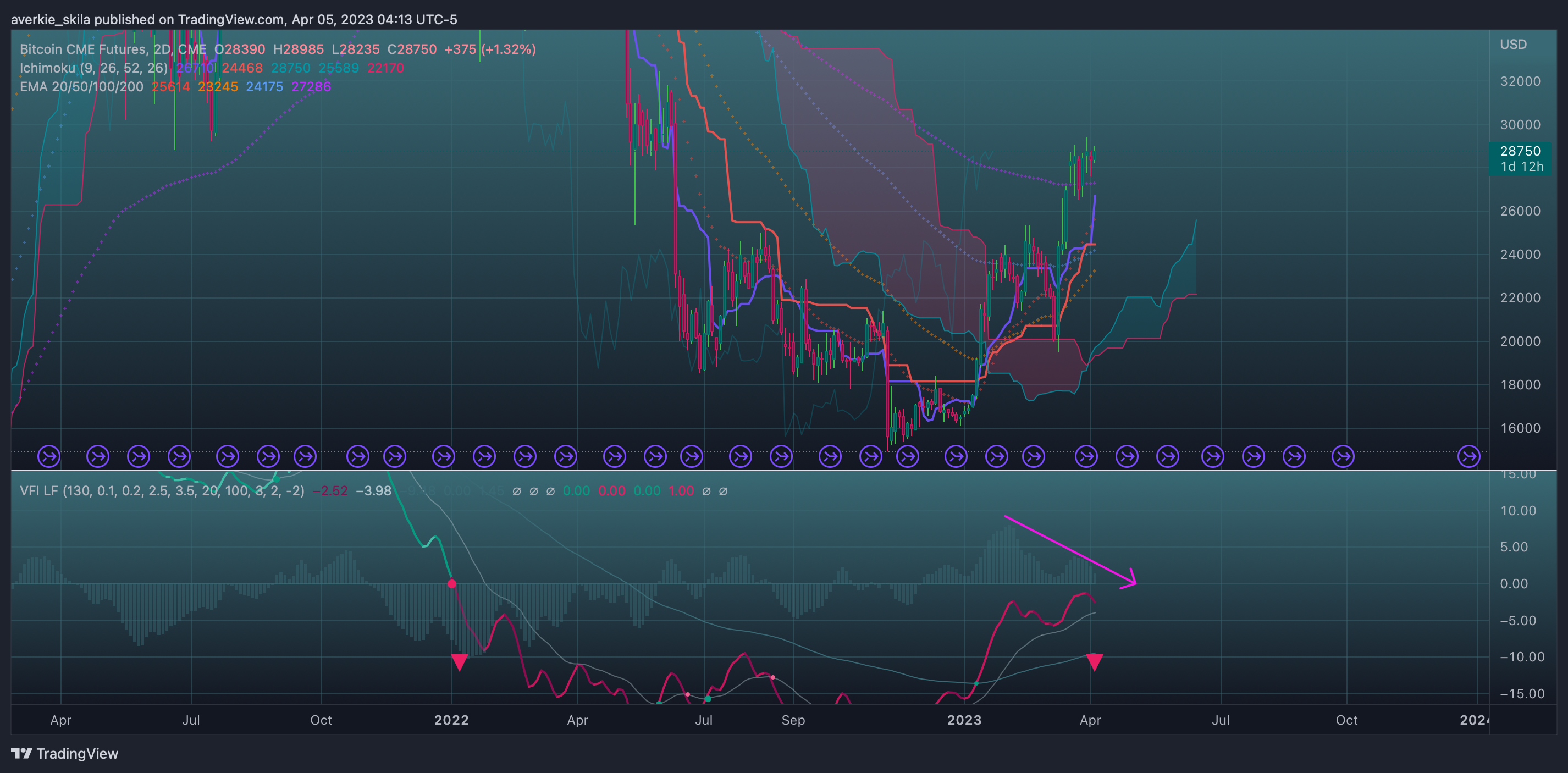Click the VFI value −3.98
Viewport: 1568px width, 773px height.
coord(374,490)
